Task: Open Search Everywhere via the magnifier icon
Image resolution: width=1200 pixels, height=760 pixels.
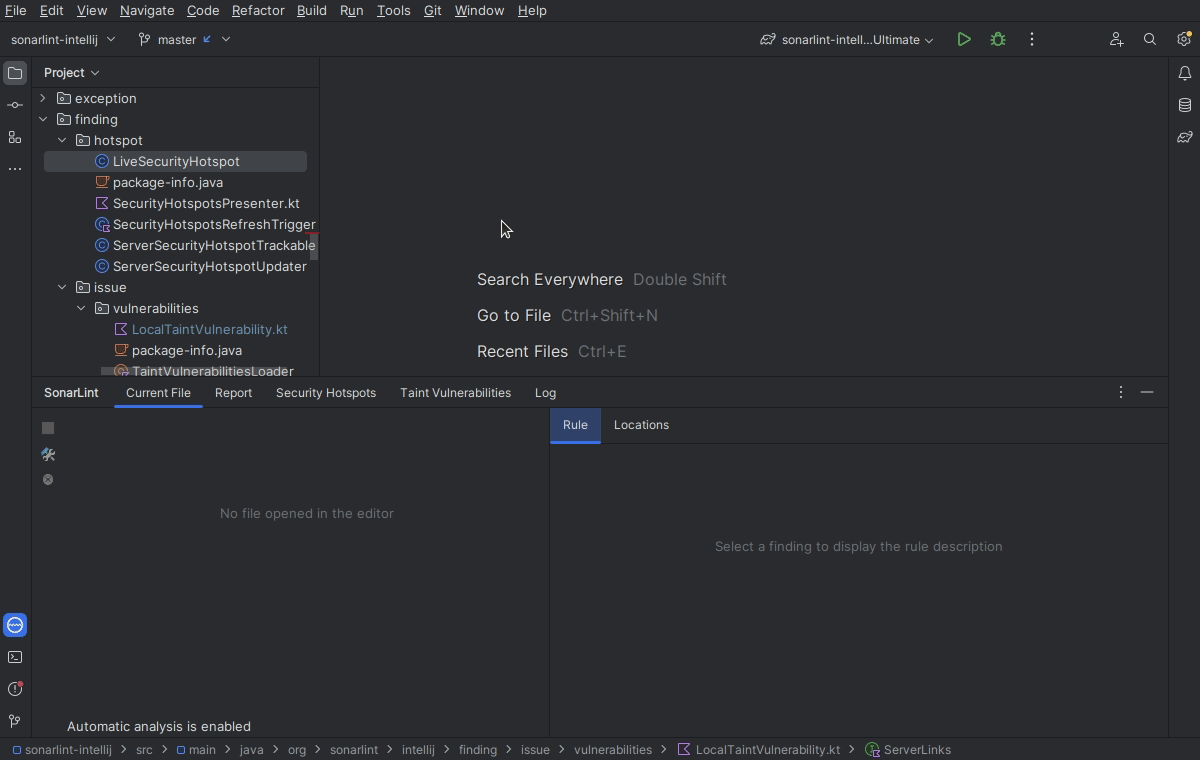Action: pos(1150,40)
